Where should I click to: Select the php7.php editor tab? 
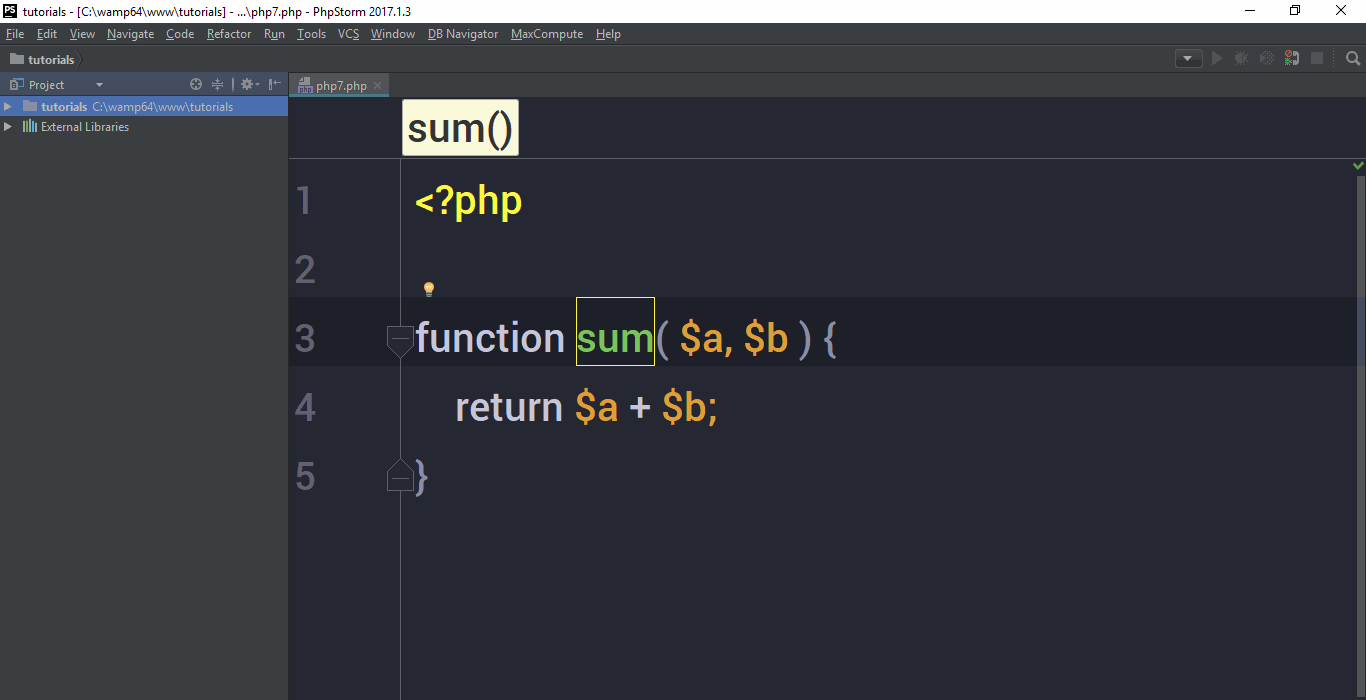click(x=340, y=86)
